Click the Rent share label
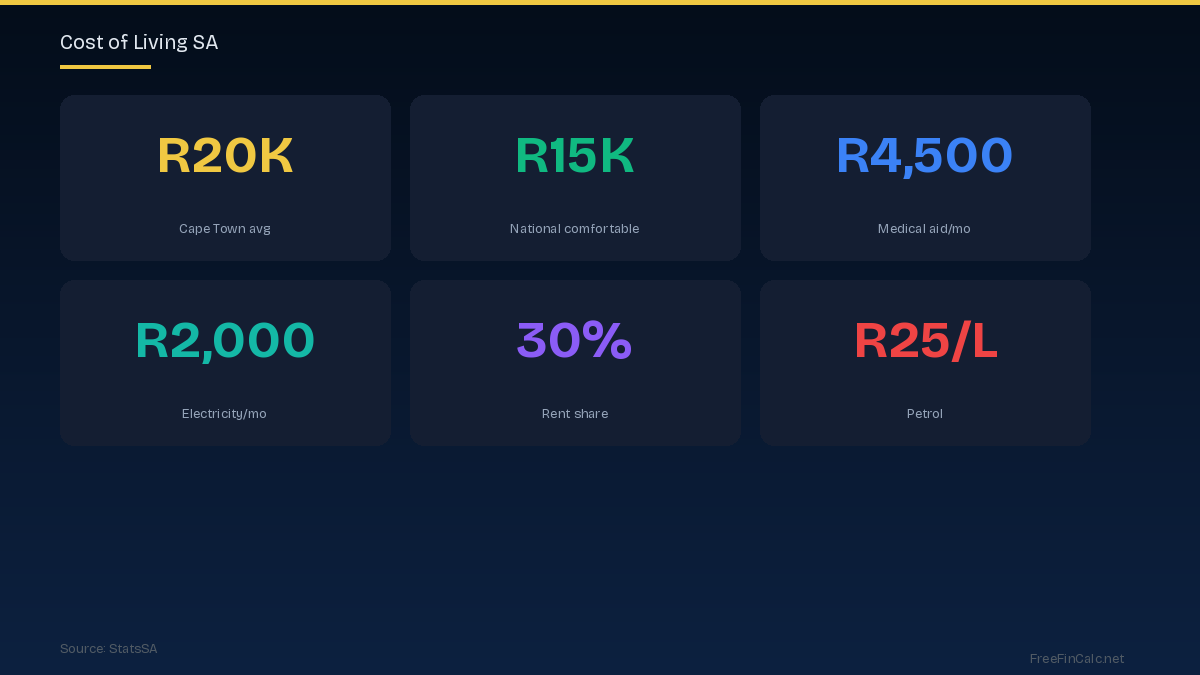This screenshot has width=1200, height=675. click(x=575, y=414)
